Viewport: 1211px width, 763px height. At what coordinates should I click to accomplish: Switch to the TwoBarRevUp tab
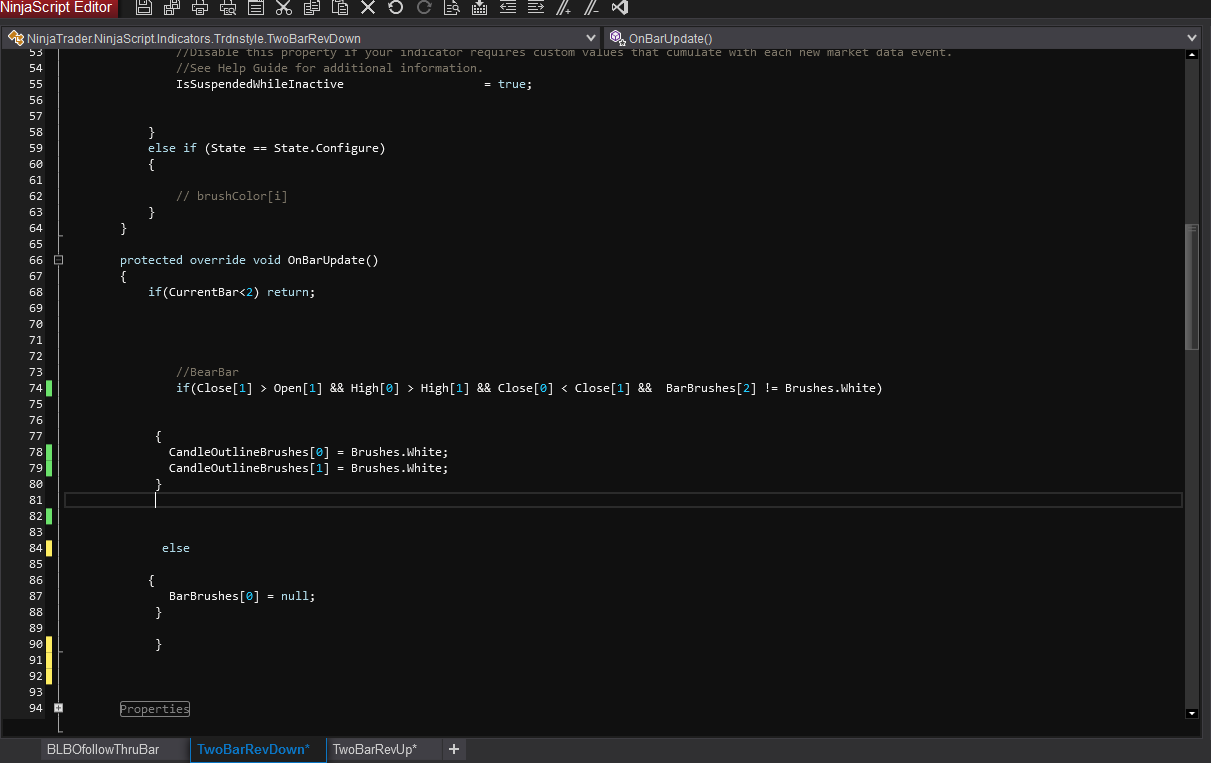(x=374, y=749)
